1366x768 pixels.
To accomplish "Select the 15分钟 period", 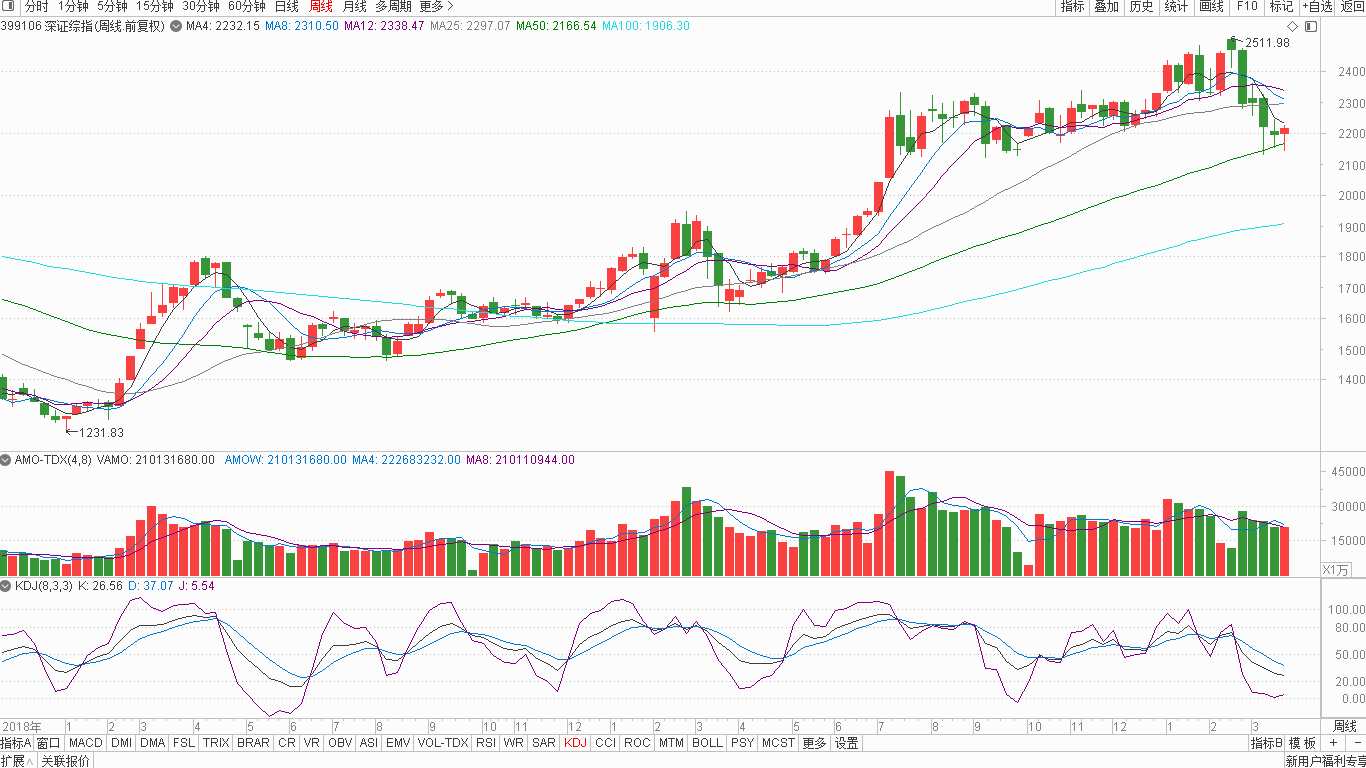I will point(156,6).
